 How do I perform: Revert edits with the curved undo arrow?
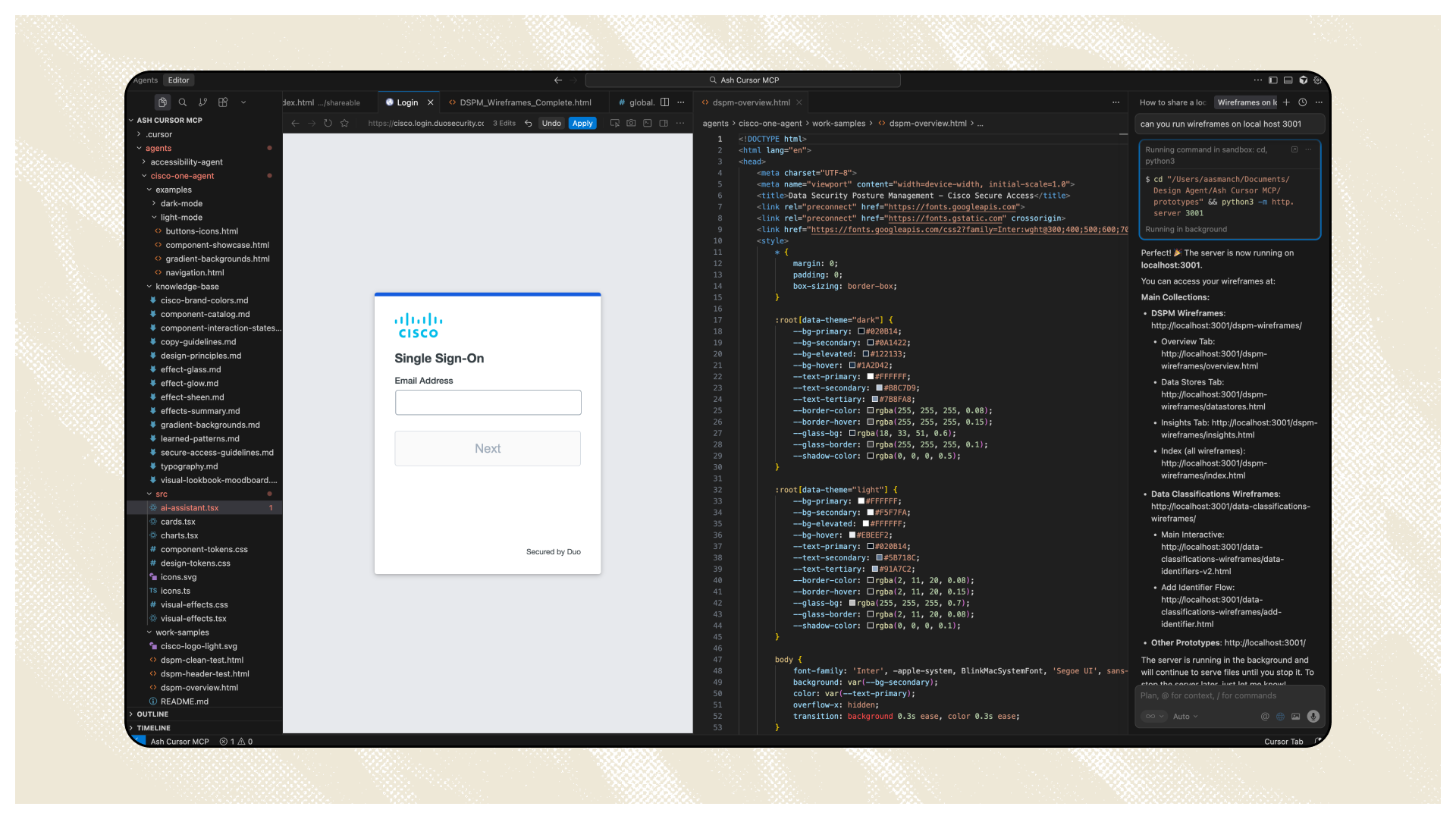coord(528,123)
